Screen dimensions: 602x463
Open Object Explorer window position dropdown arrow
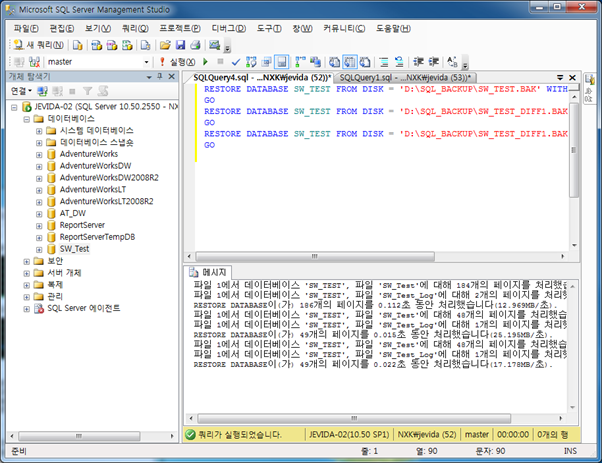coord(149,77)
